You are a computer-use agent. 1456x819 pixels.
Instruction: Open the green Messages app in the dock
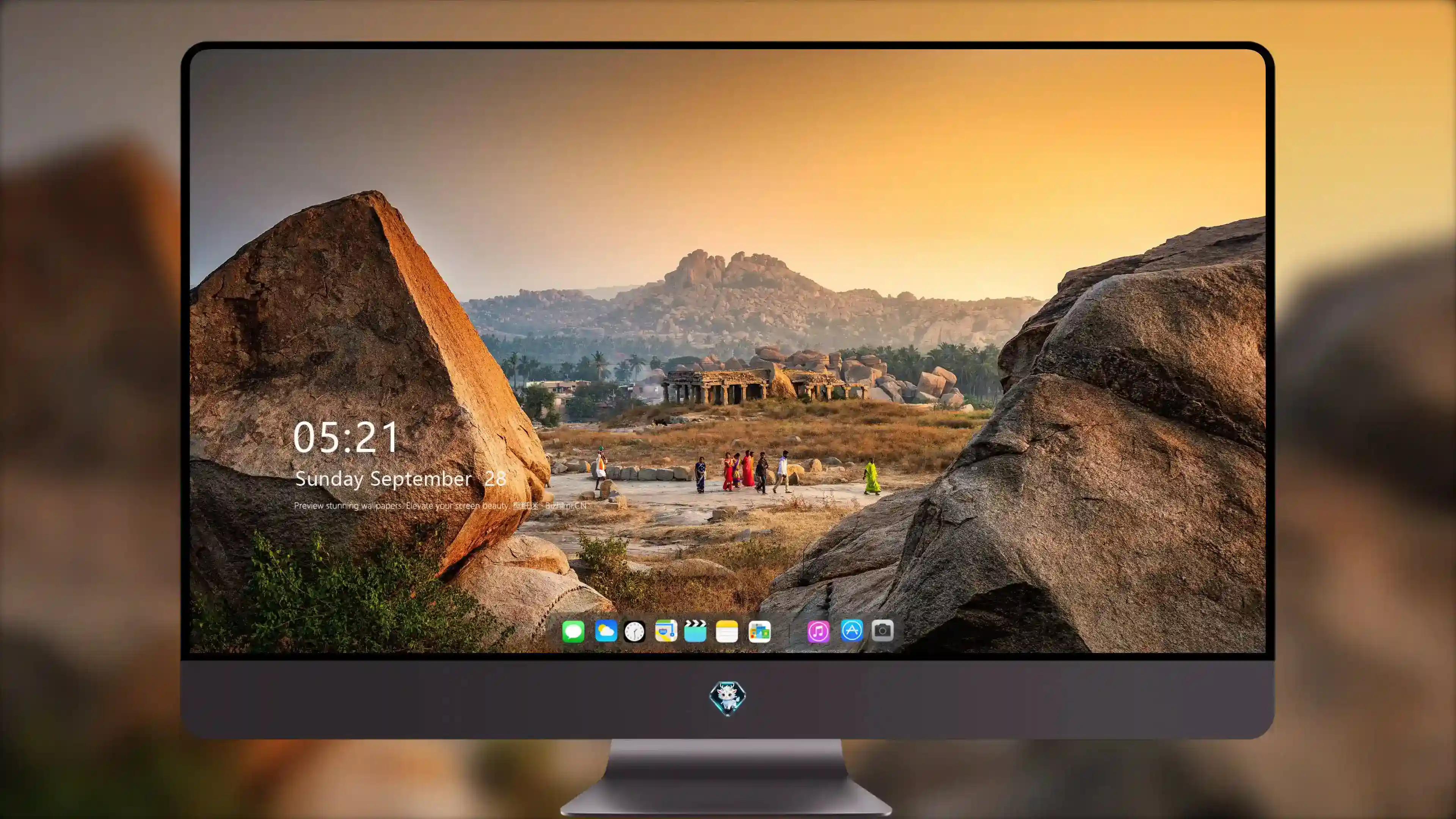coord(573,631)
